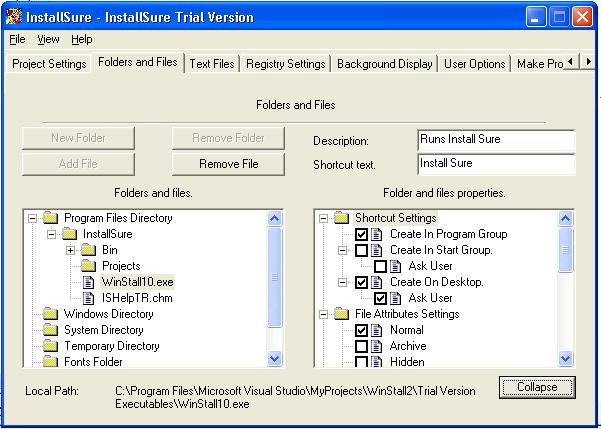601x429 pixels.
Task: Click up arrow of properties tree scrollbar
Action: point(566,219)
